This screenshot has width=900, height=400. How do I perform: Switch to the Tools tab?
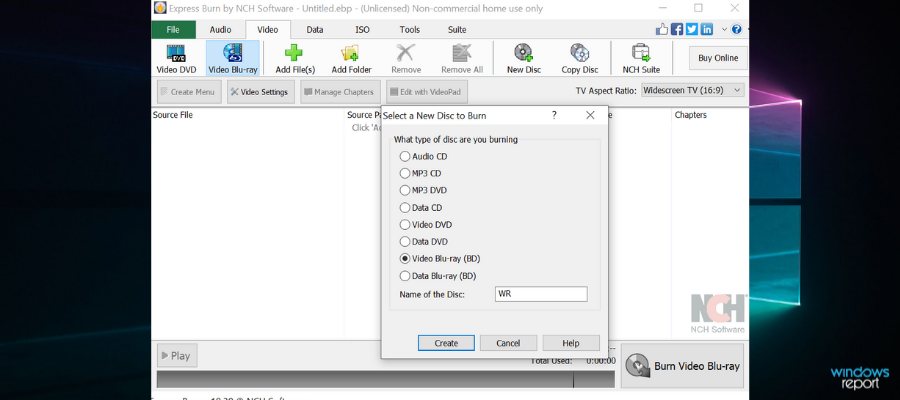pos(410,30)
